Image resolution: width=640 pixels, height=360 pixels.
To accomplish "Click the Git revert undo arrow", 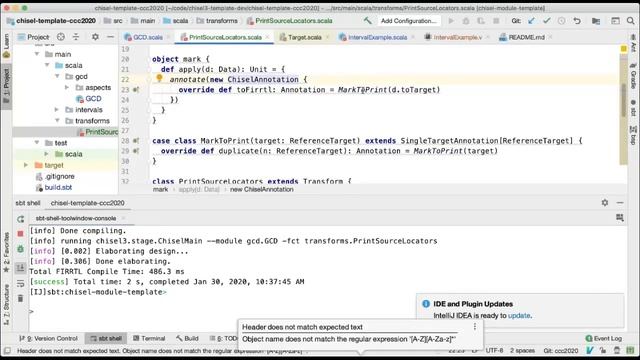I will [x=577, y=21].
